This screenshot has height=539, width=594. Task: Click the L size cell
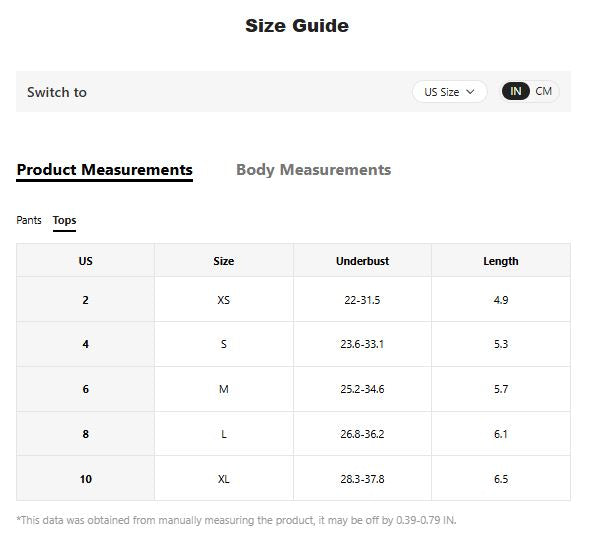[224, 434]
